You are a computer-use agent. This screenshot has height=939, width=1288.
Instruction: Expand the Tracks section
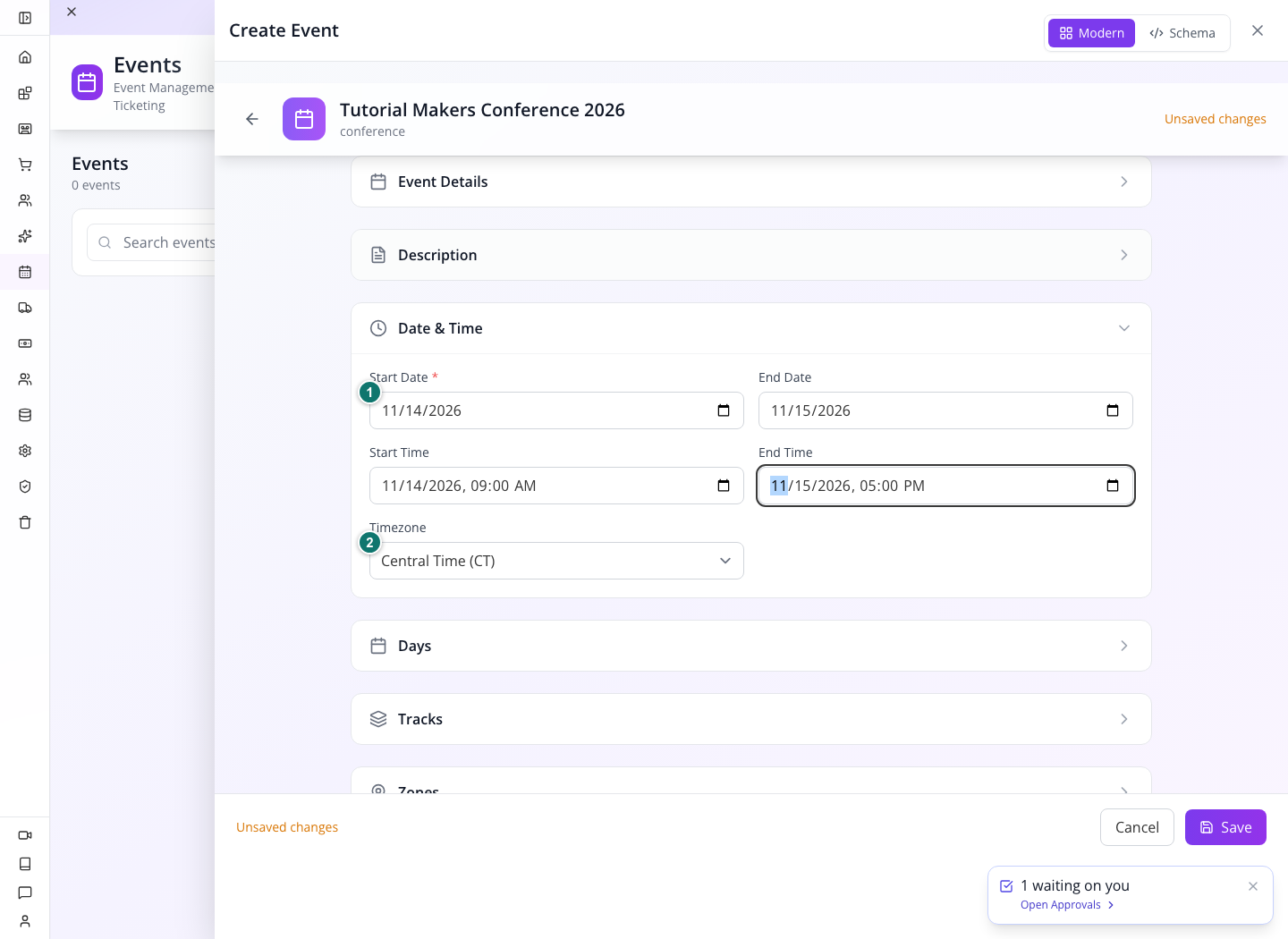751,719
